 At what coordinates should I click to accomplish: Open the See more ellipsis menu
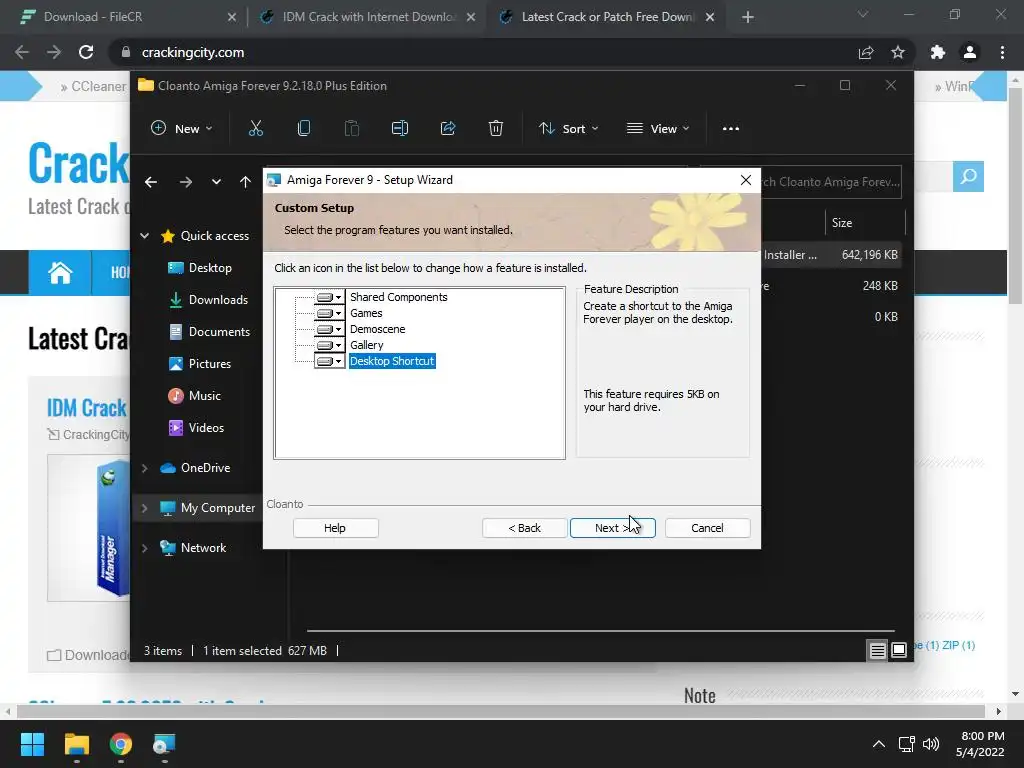click(x=731, y=129)
